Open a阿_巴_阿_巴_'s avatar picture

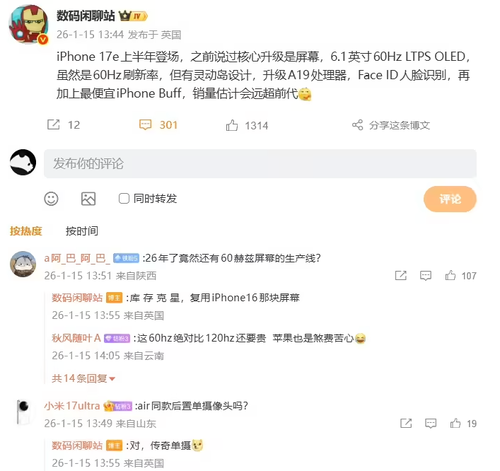click(x=23, y=264)
